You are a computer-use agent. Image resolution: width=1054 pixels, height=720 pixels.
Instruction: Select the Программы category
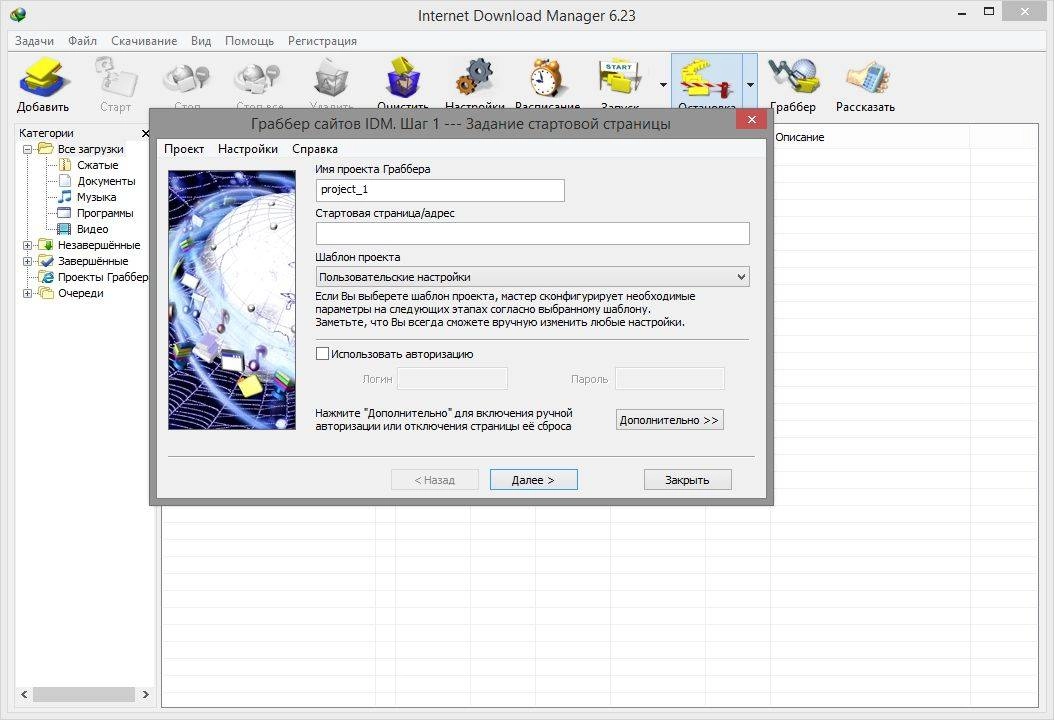tap(105, 213)
